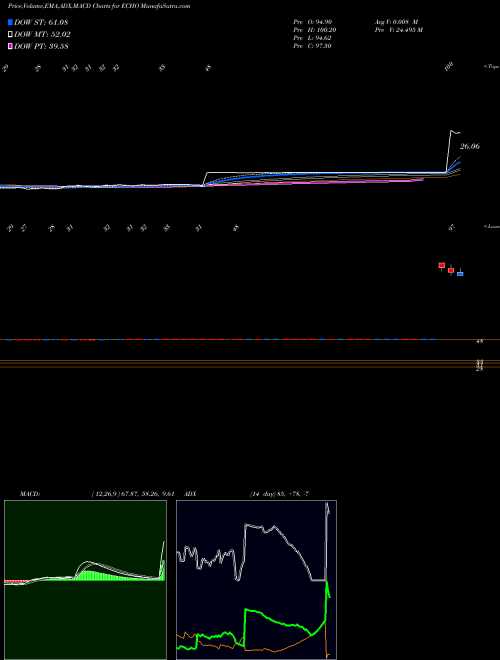The image size is (500, 660).
Task: Click the 100 top-axis label
Action: (x=449, y=66)
